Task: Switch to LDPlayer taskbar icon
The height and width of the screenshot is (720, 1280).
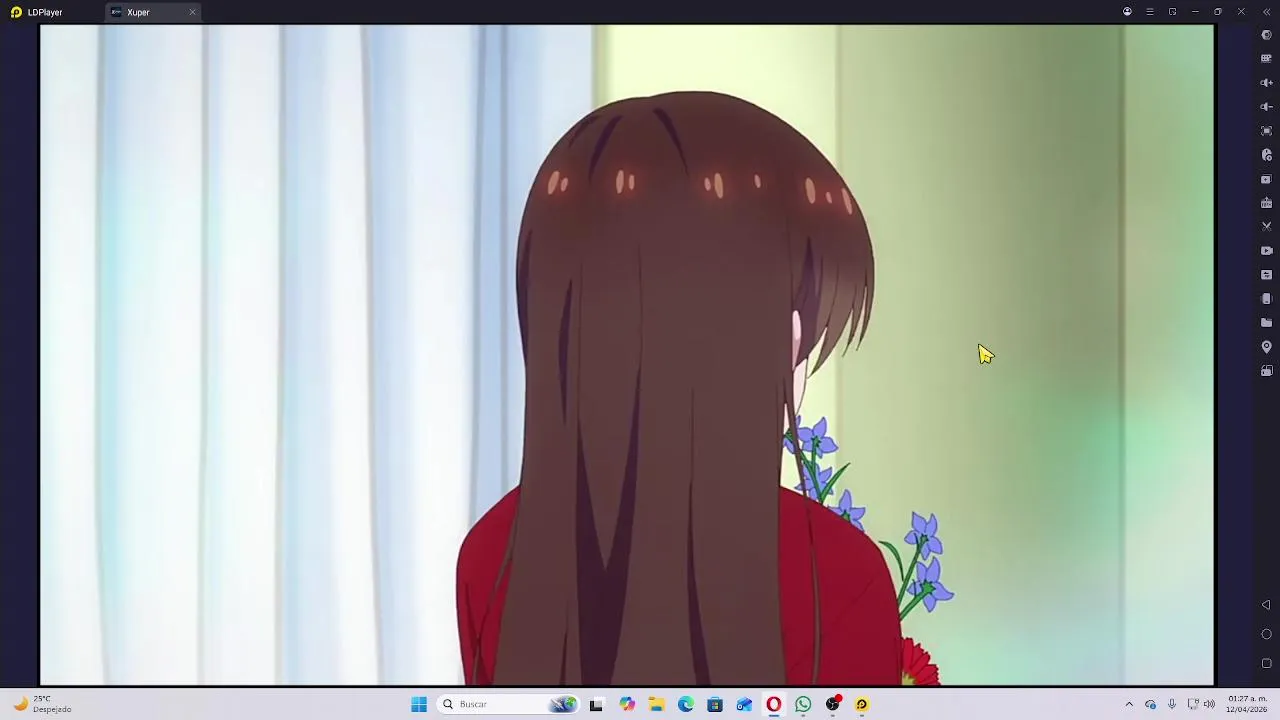Action: pos(862,704)
